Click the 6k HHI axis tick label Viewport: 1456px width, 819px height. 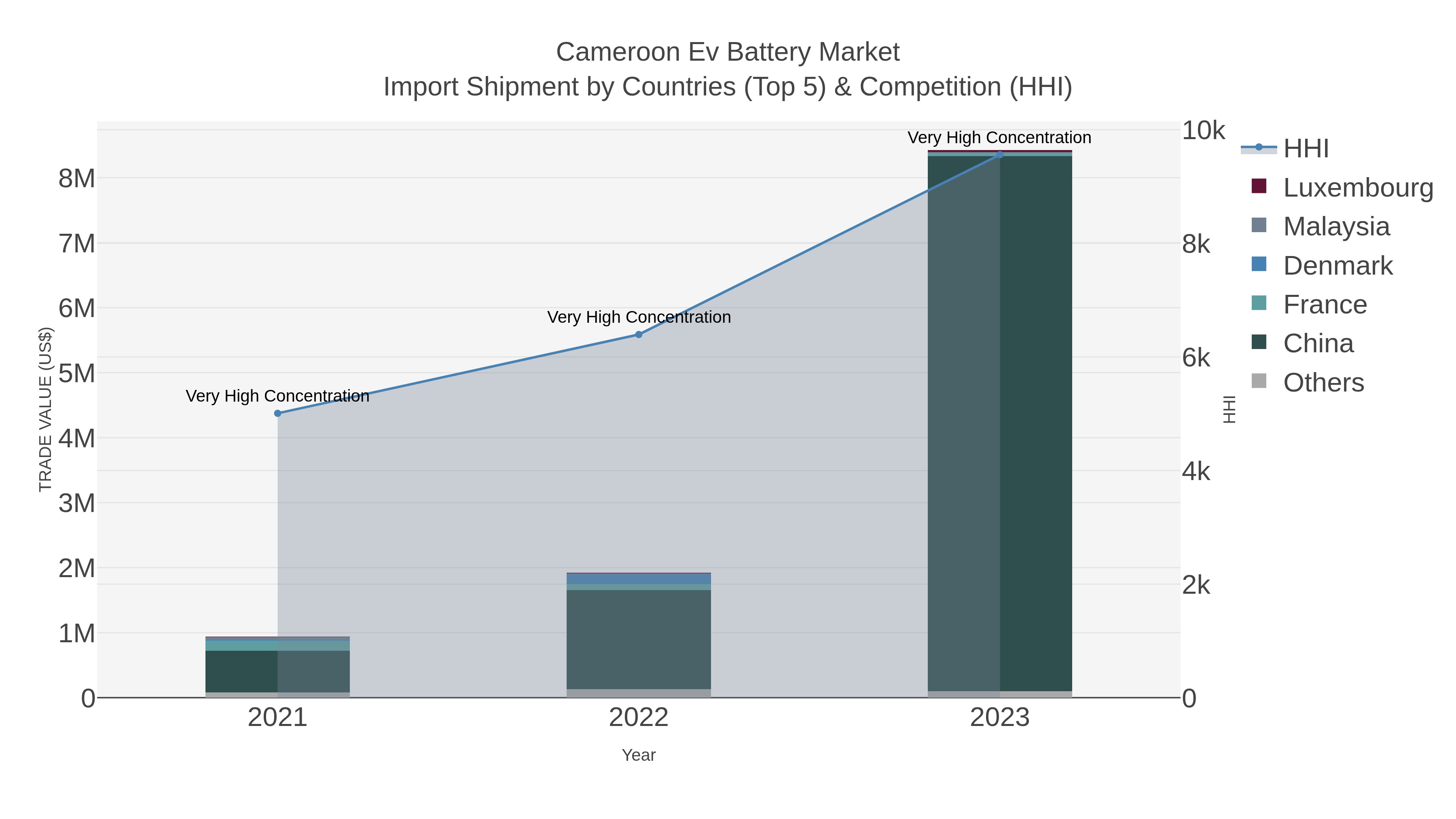(x=1196, y=358)
